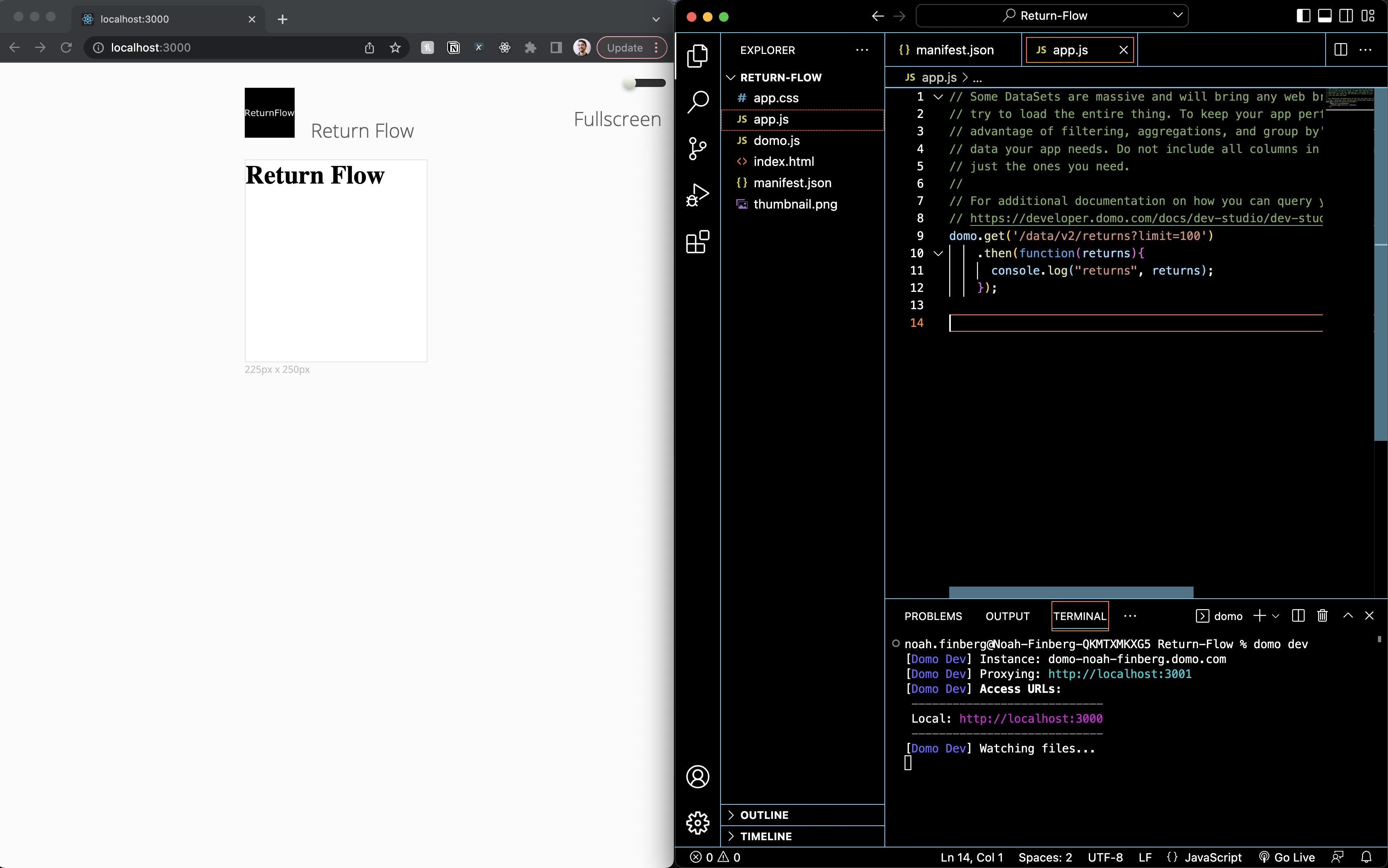Open index.html in the explorer

783,162
